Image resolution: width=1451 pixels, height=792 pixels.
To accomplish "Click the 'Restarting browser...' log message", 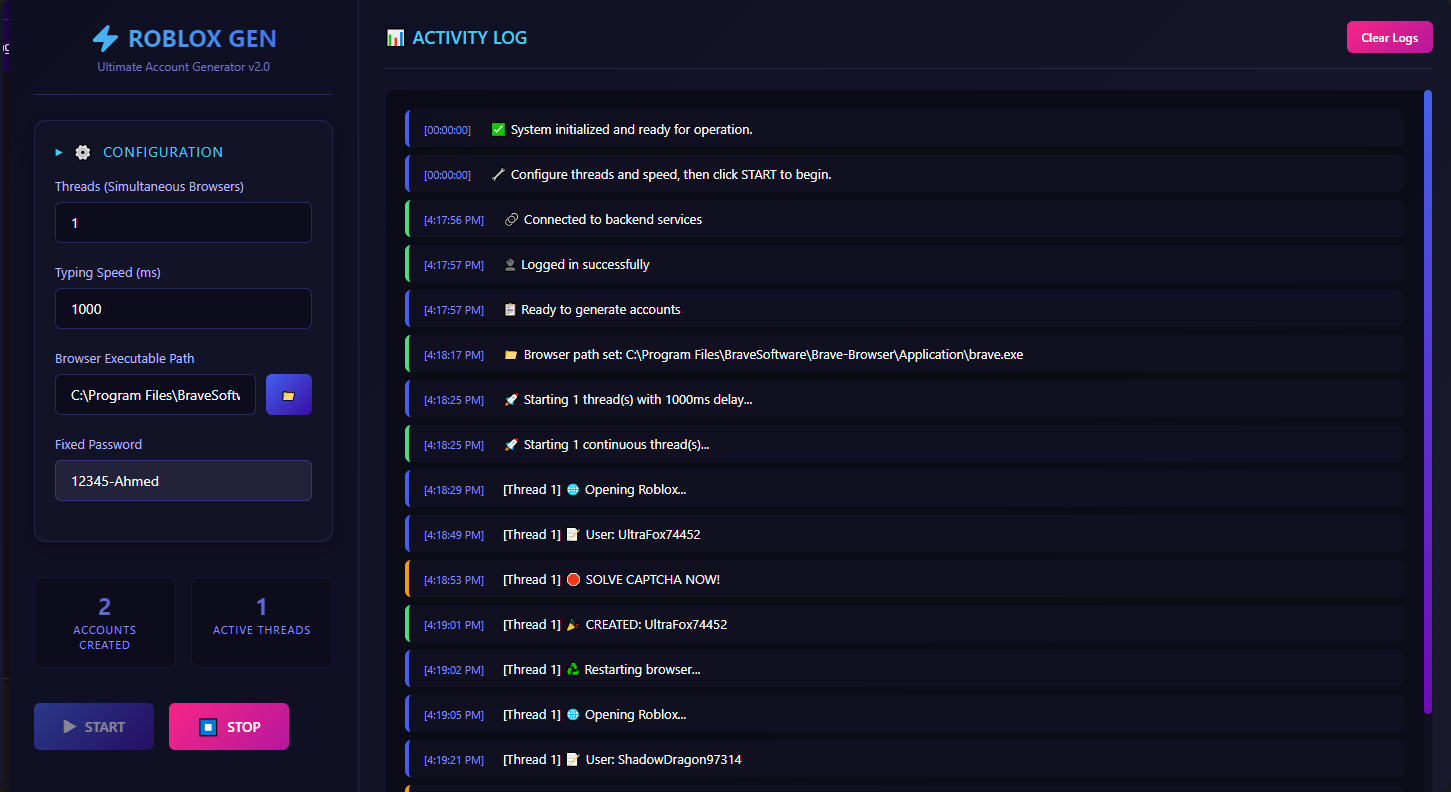I will click(643, 670).
